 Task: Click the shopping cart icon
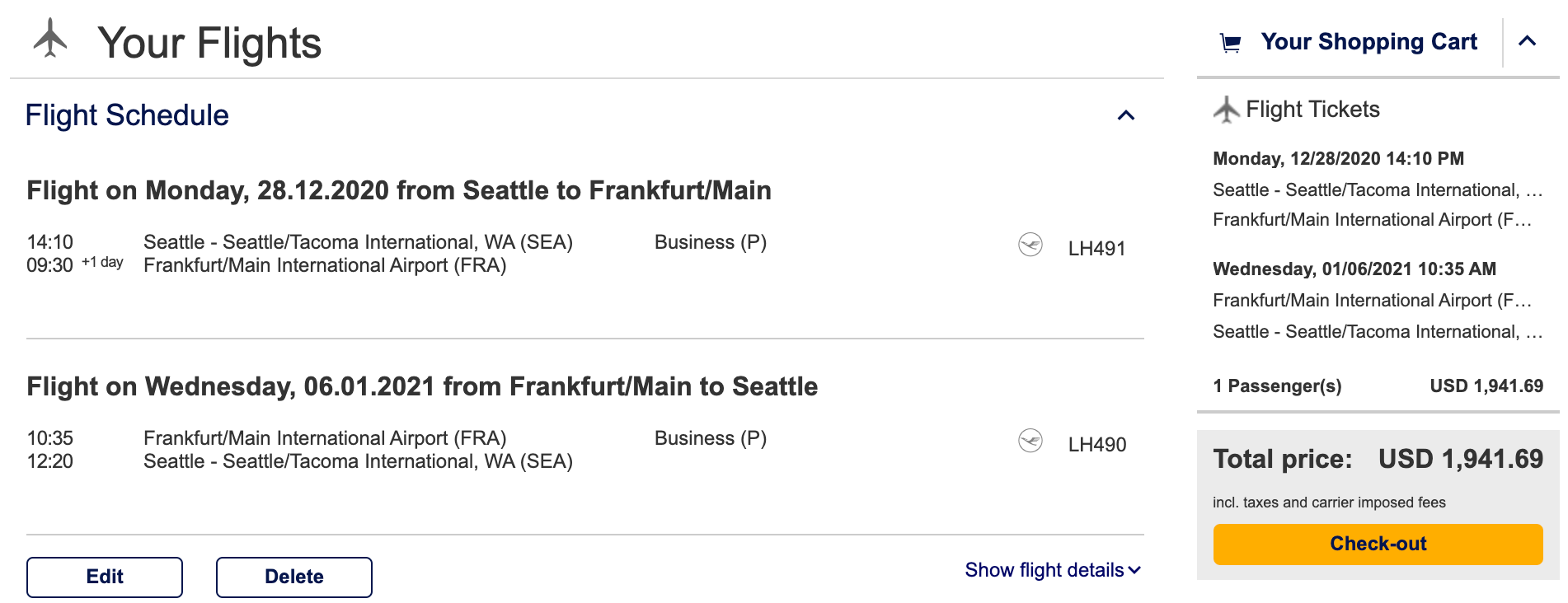coord(1230,43)
